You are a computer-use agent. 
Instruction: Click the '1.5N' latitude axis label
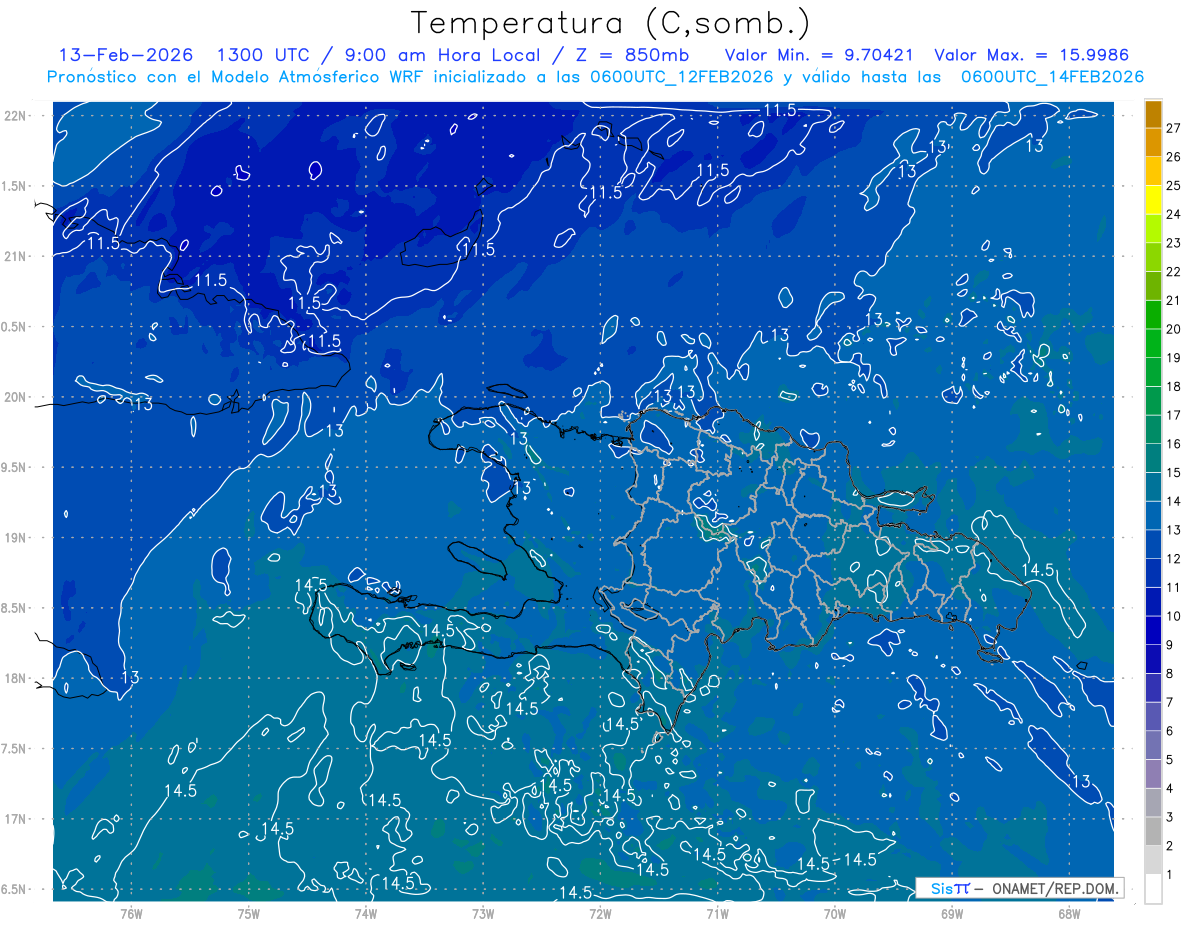click(x=14, y=186)
